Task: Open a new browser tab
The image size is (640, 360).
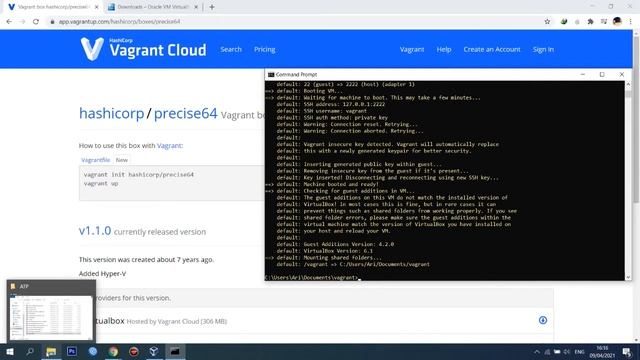Action: [x=212, y=7]
